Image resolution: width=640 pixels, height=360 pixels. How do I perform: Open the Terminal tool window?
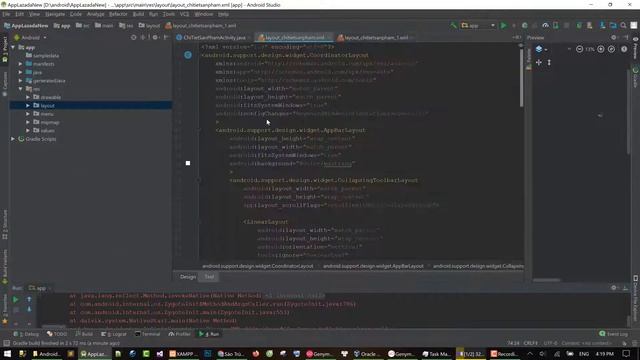(147, 334)
